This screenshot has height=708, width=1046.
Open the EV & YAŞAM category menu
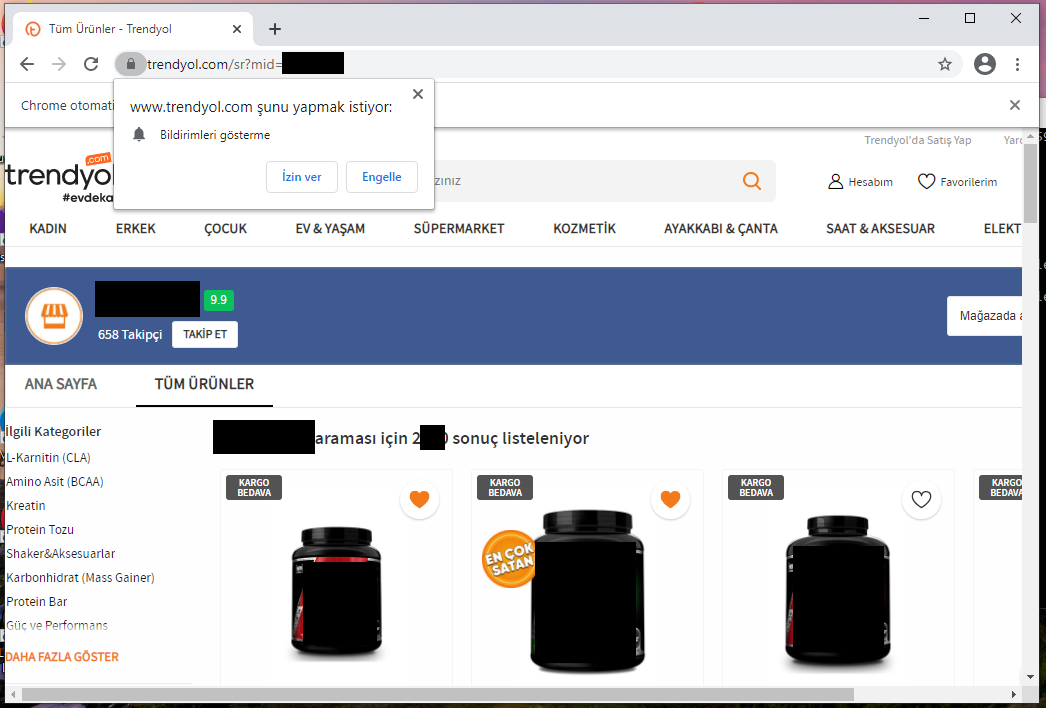[330, 228]
